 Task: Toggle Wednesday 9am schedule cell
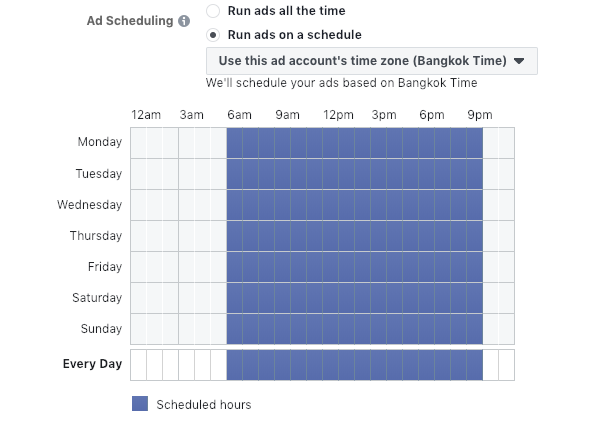coord(283,205)
